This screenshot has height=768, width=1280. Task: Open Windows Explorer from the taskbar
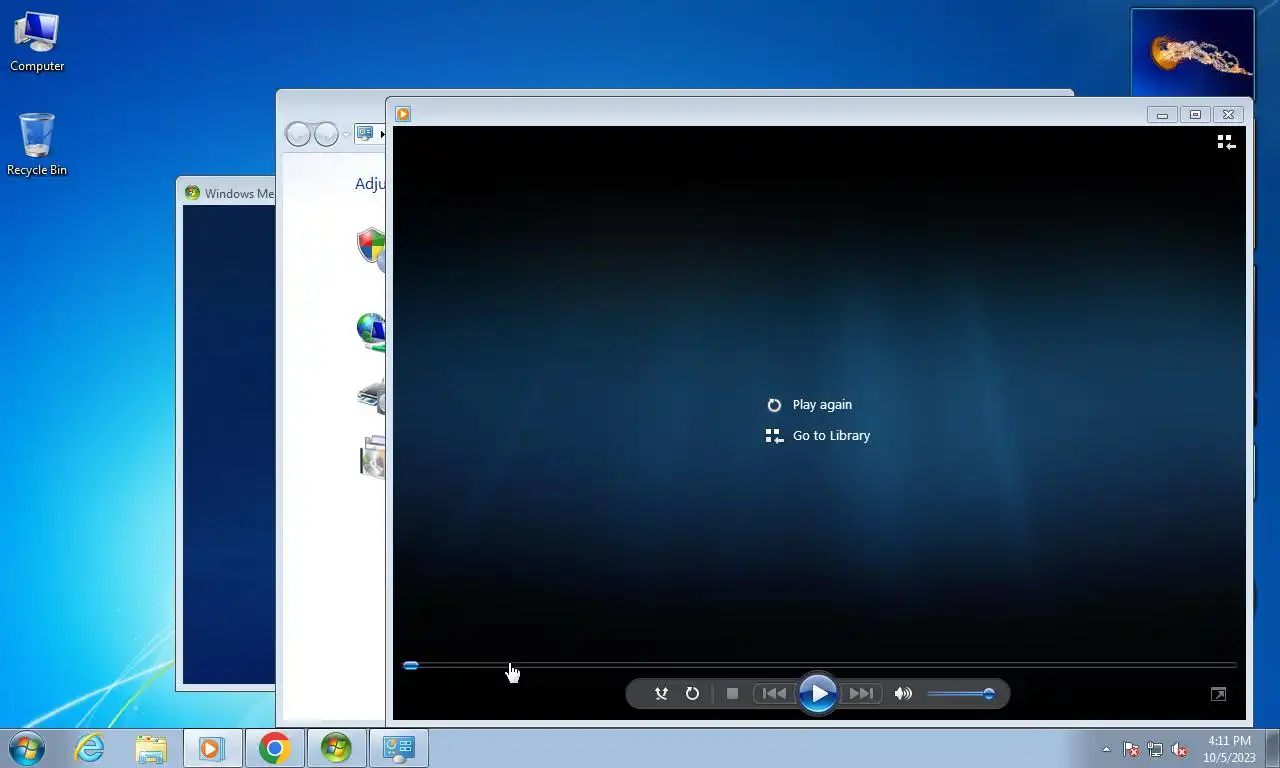pos(151,748)
